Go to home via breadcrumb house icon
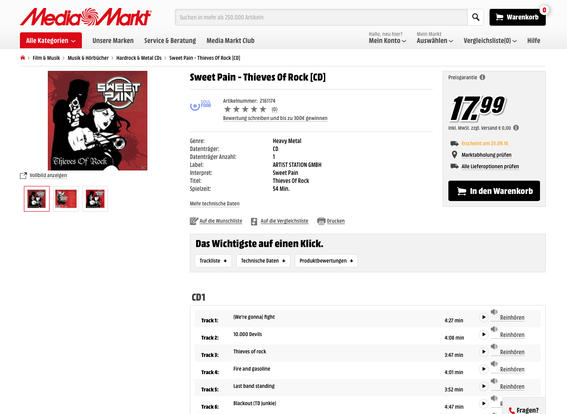Screen dimensions: 567x414 tap(23, 58)
